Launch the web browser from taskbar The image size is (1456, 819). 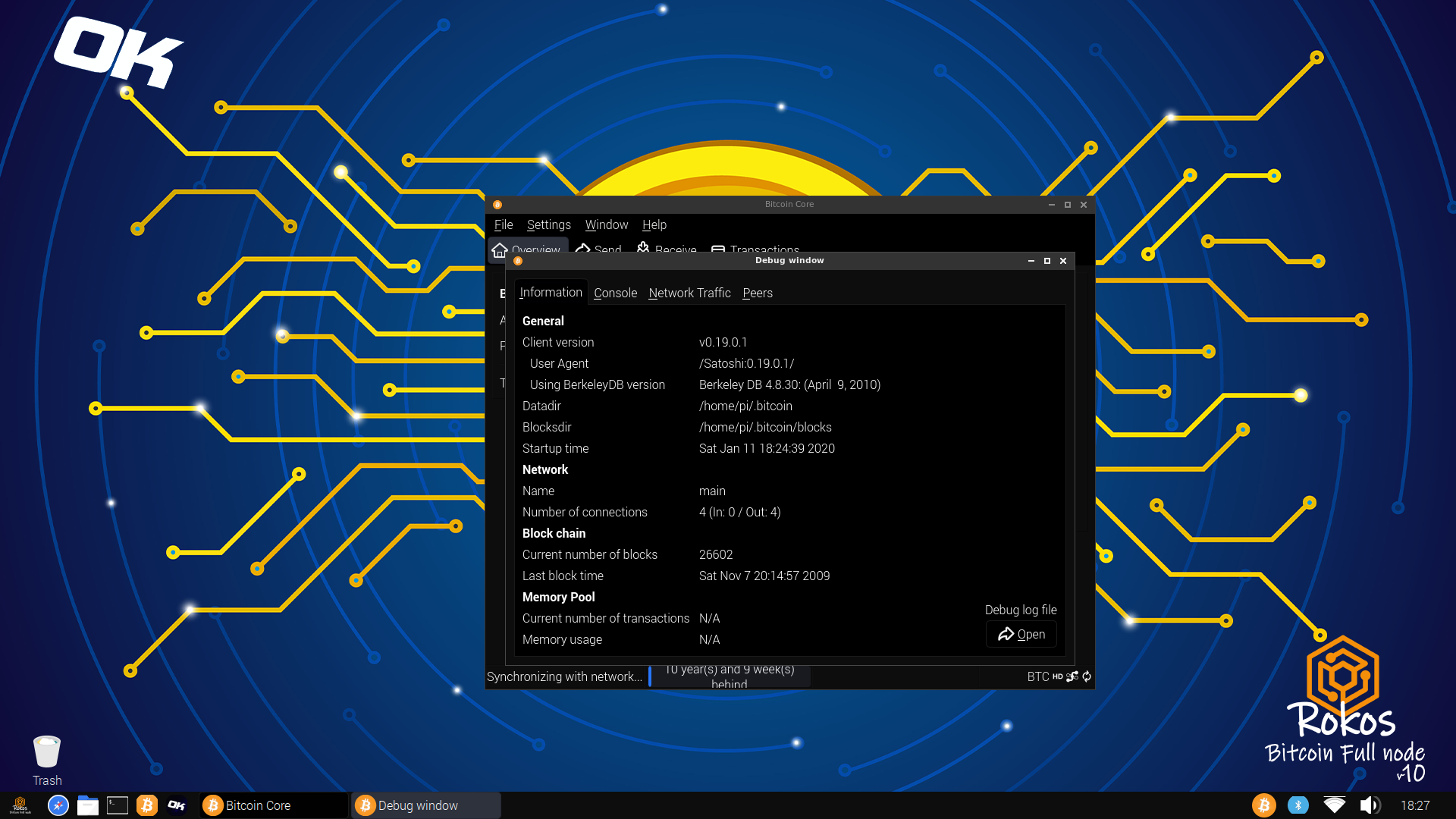(x=58, y=805)
